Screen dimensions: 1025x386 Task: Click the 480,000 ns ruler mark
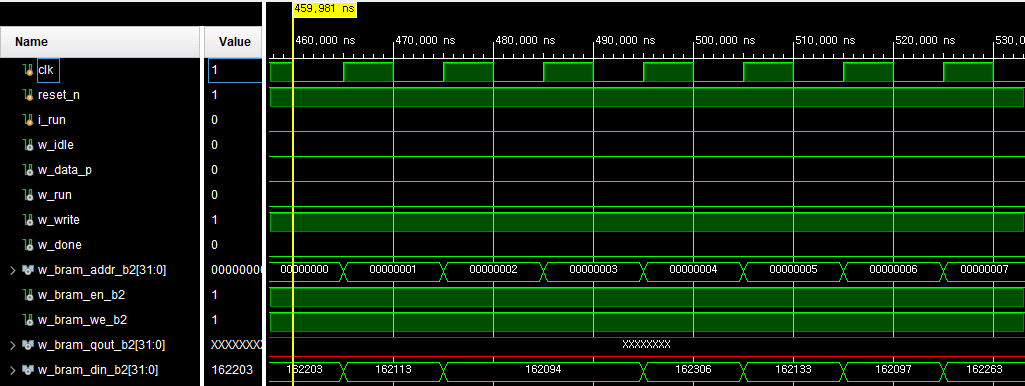click(525, 41)
